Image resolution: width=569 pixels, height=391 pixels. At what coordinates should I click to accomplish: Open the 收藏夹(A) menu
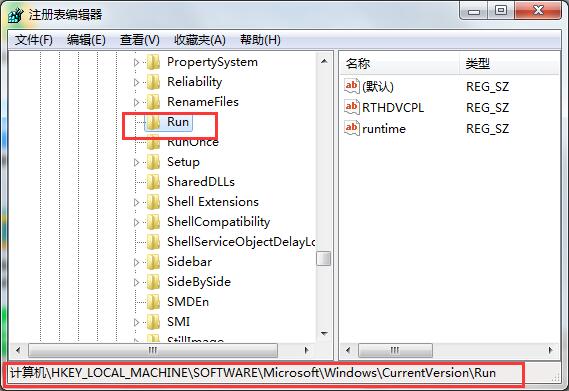[x=200, y=40]
